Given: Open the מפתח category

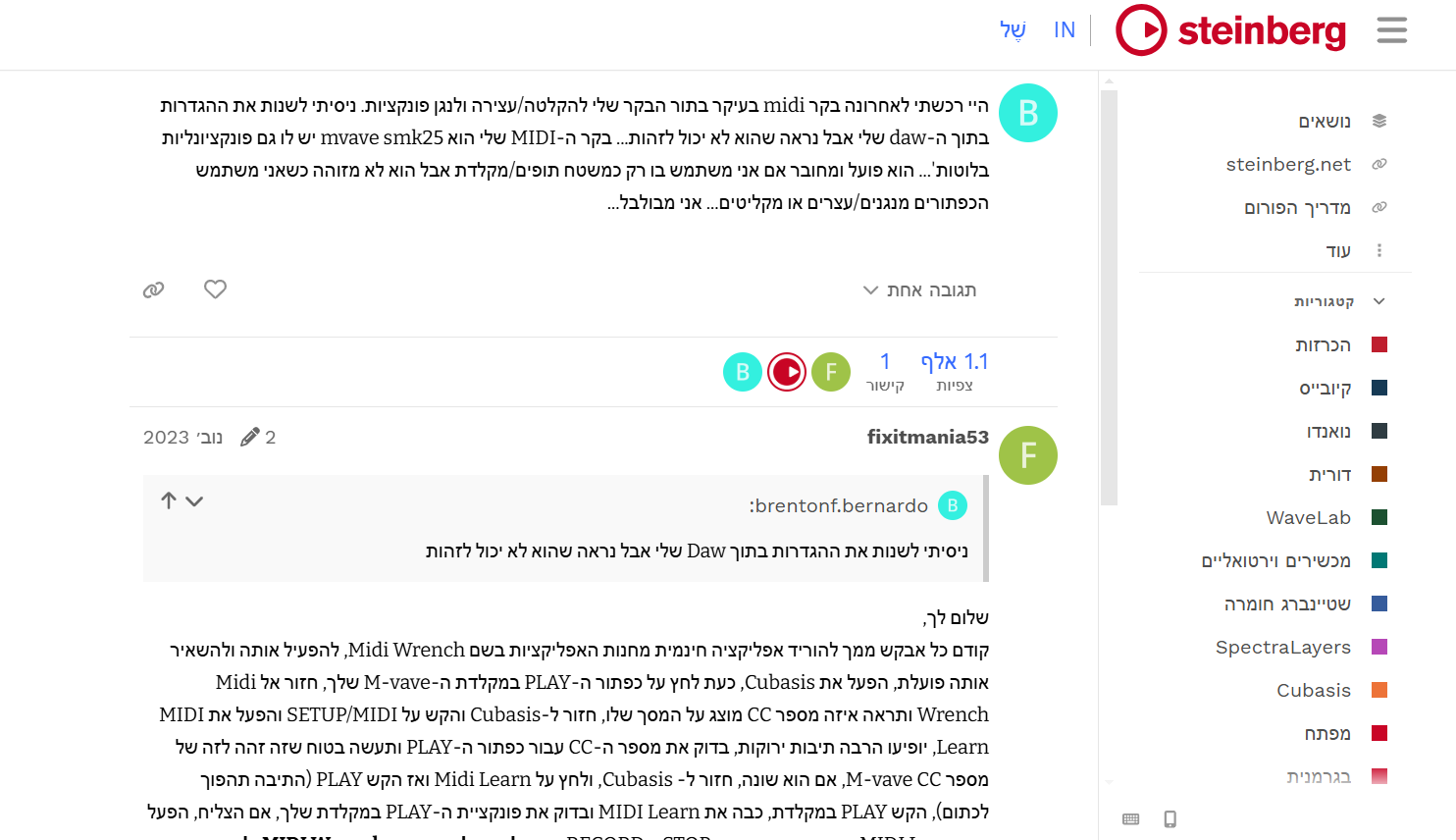Looking at the screenshot, I should (1327, 734).
